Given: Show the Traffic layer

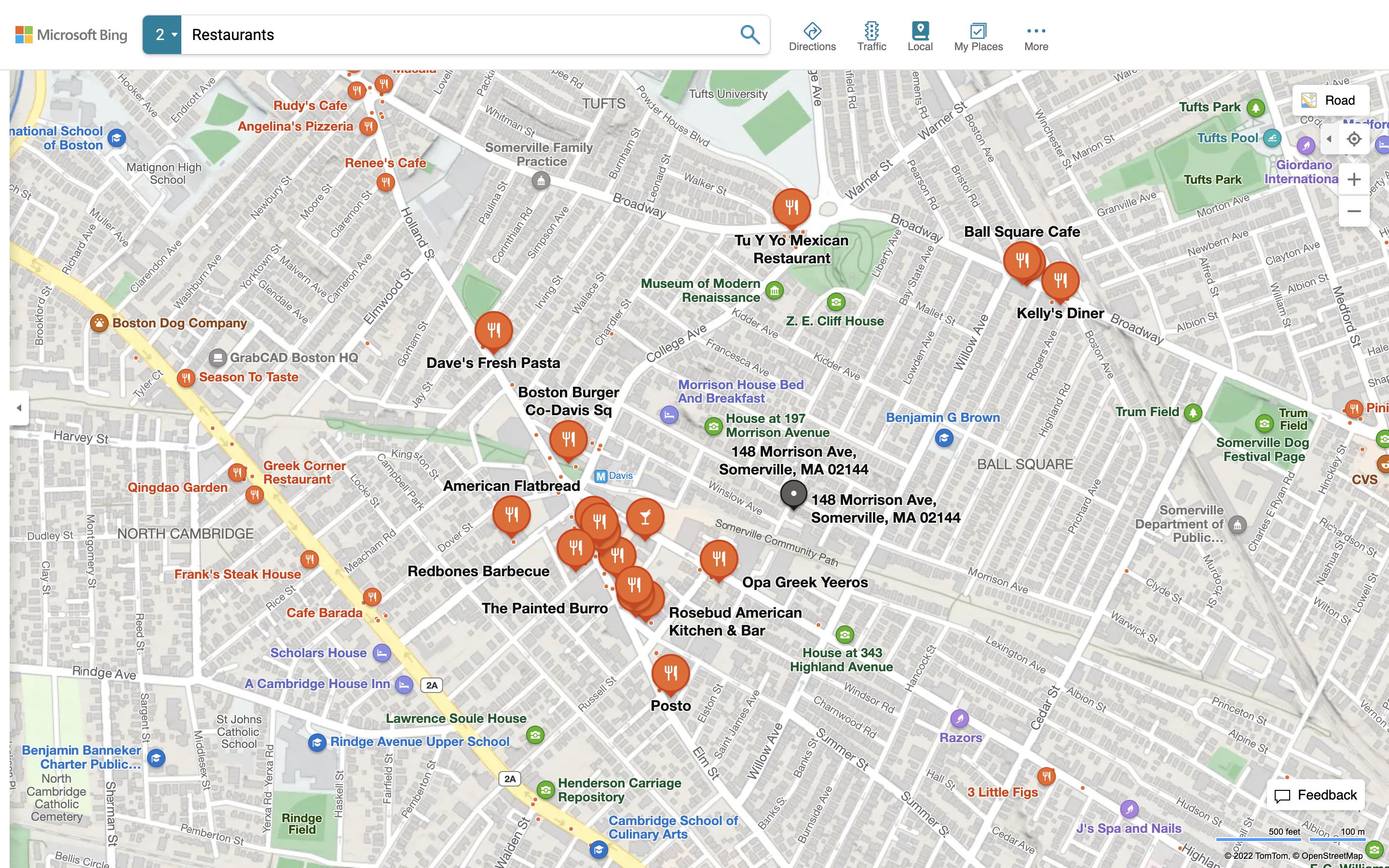Looking at the screenshot, I should (x=872, y=36).
